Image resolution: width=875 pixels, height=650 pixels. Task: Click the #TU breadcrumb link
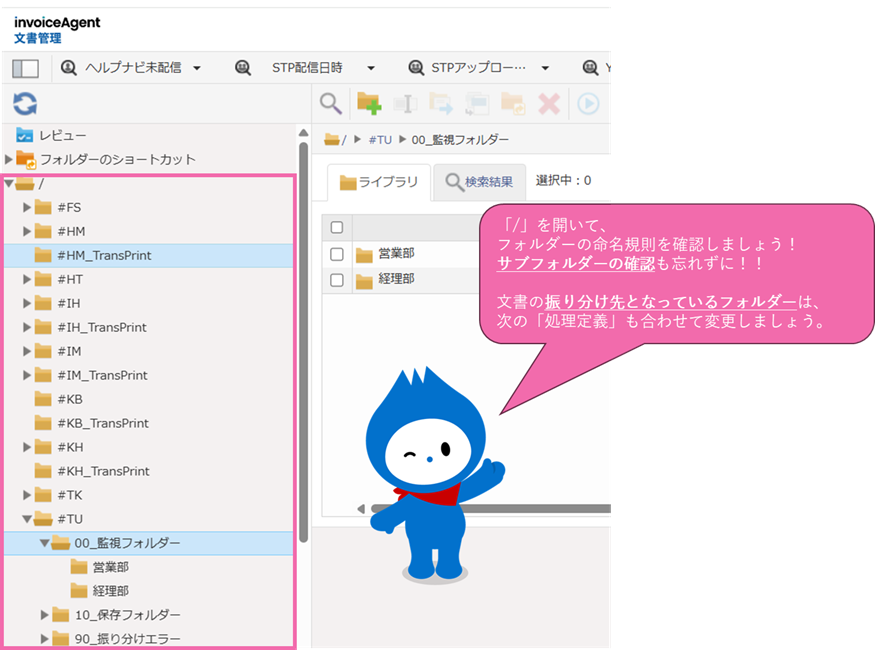379,140
